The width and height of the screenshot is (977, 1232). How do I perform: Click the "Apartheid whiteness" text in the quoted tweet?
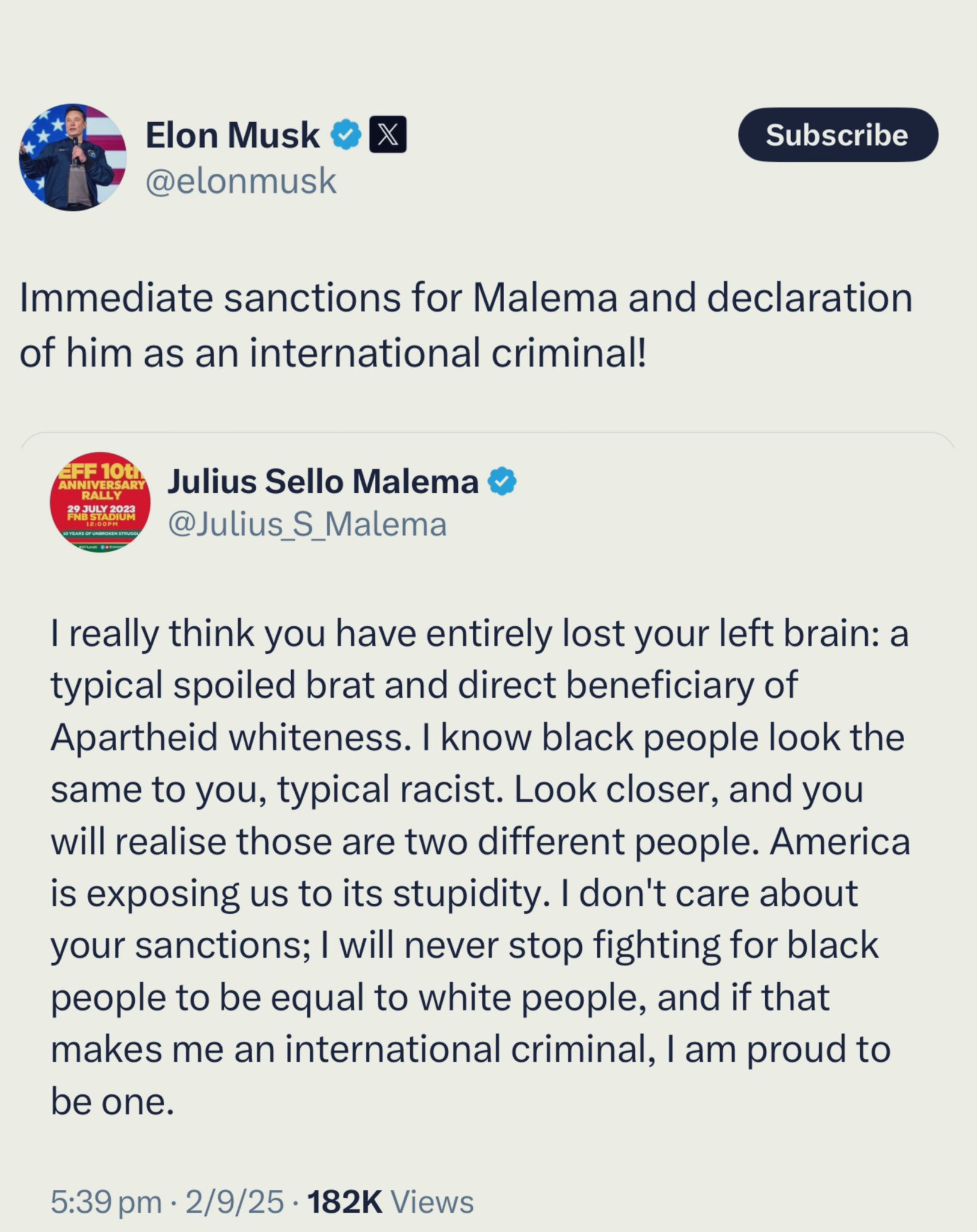click(226, 738)
